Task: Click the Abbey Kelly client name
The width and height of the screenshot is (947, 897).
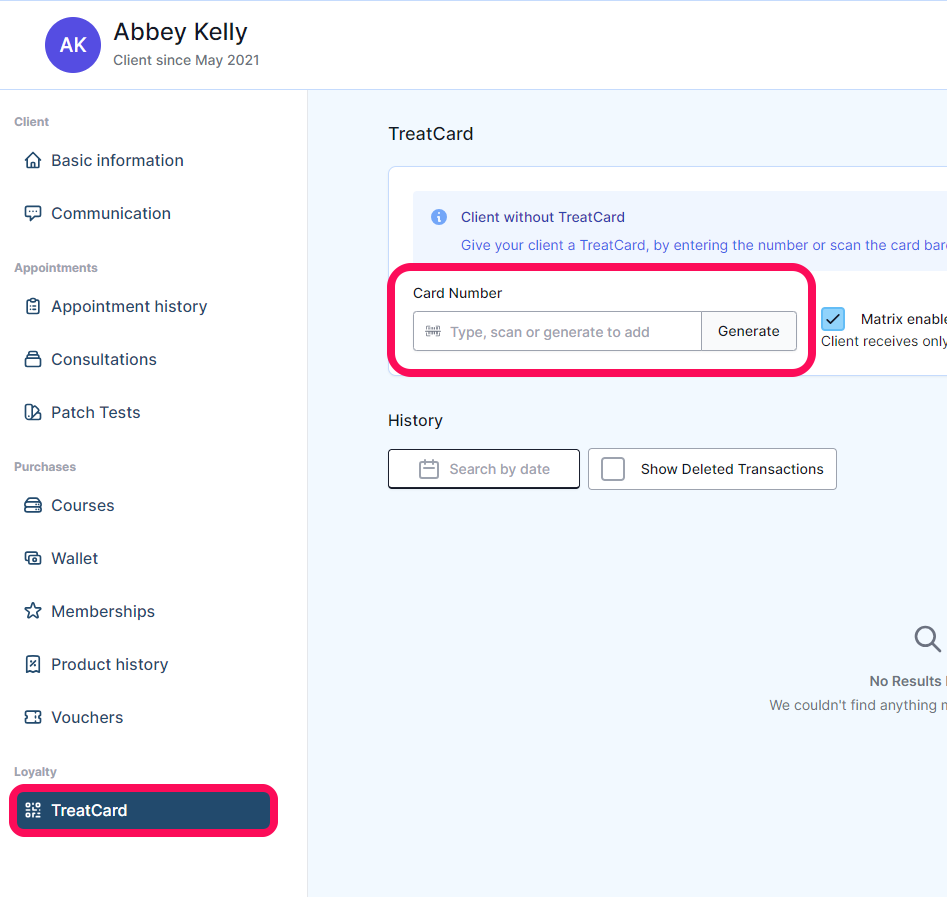Action: (x=181, y=32)
